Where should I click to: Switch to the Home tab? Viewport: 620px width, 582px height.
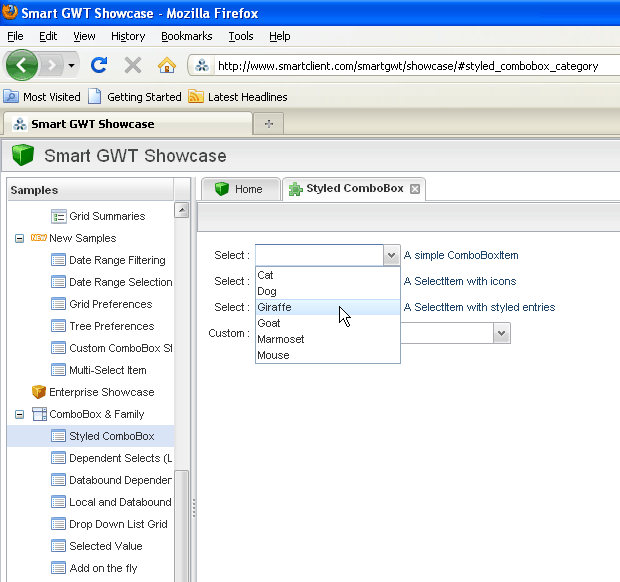[239, 189]
